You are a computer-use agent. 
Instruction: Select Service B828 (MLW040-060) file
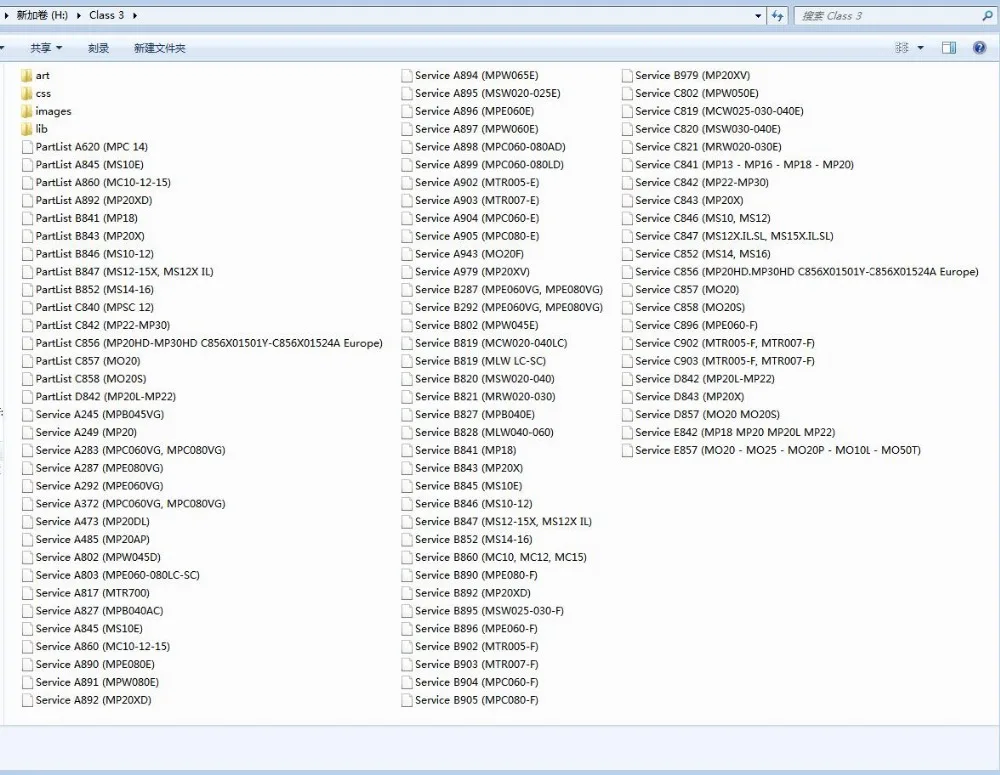[484, 432]
